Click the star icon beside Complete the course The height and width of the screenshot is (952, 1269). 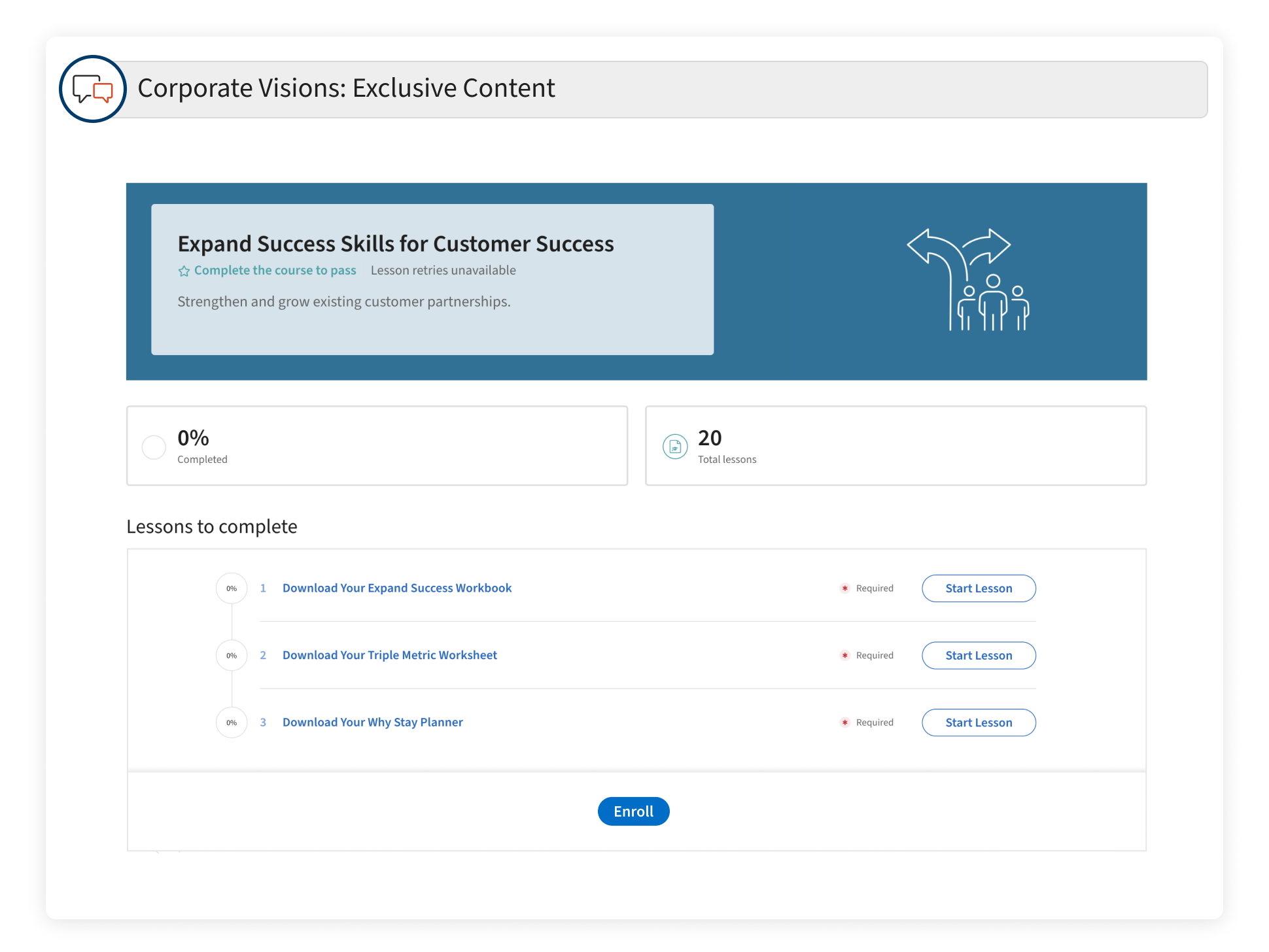184,271
